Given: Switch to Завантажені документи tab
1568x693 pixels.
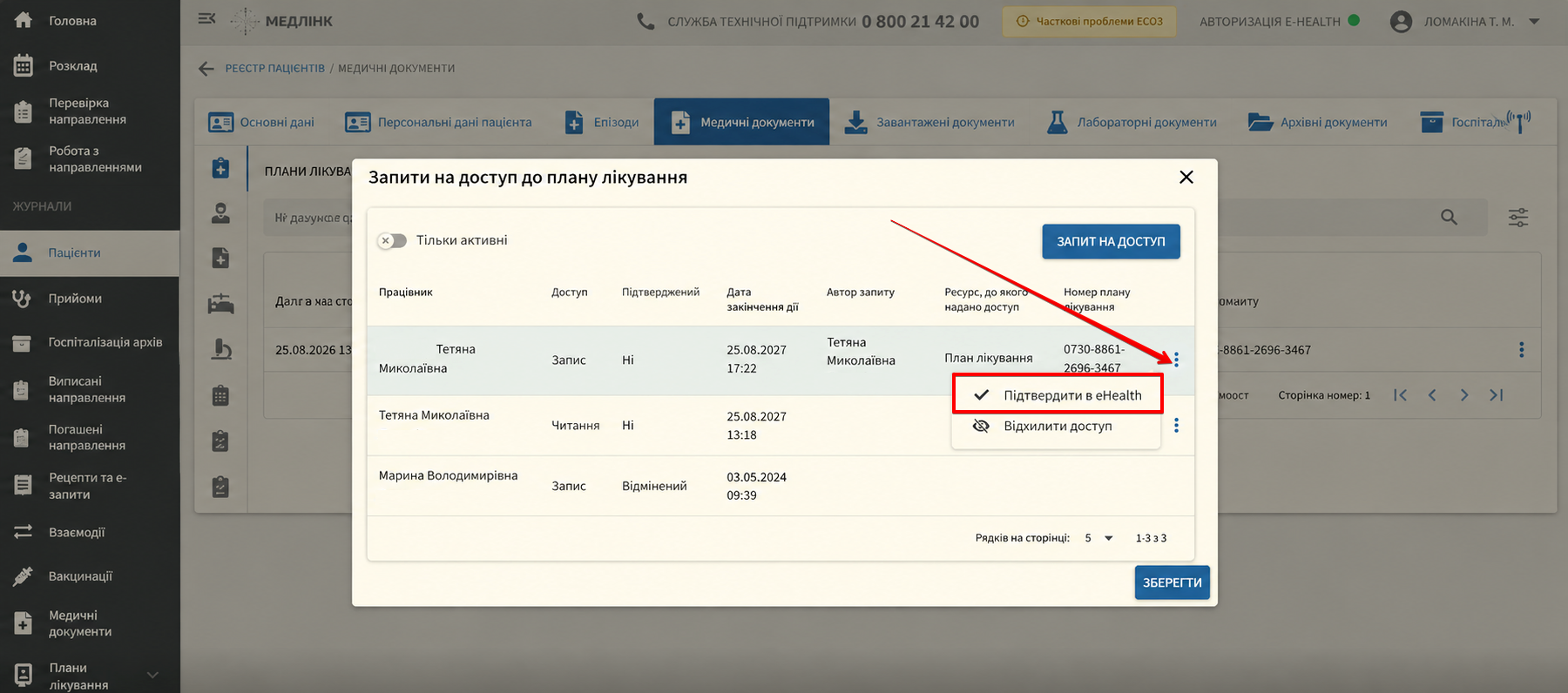Looking at the screenshot, I should pos(929,123).
